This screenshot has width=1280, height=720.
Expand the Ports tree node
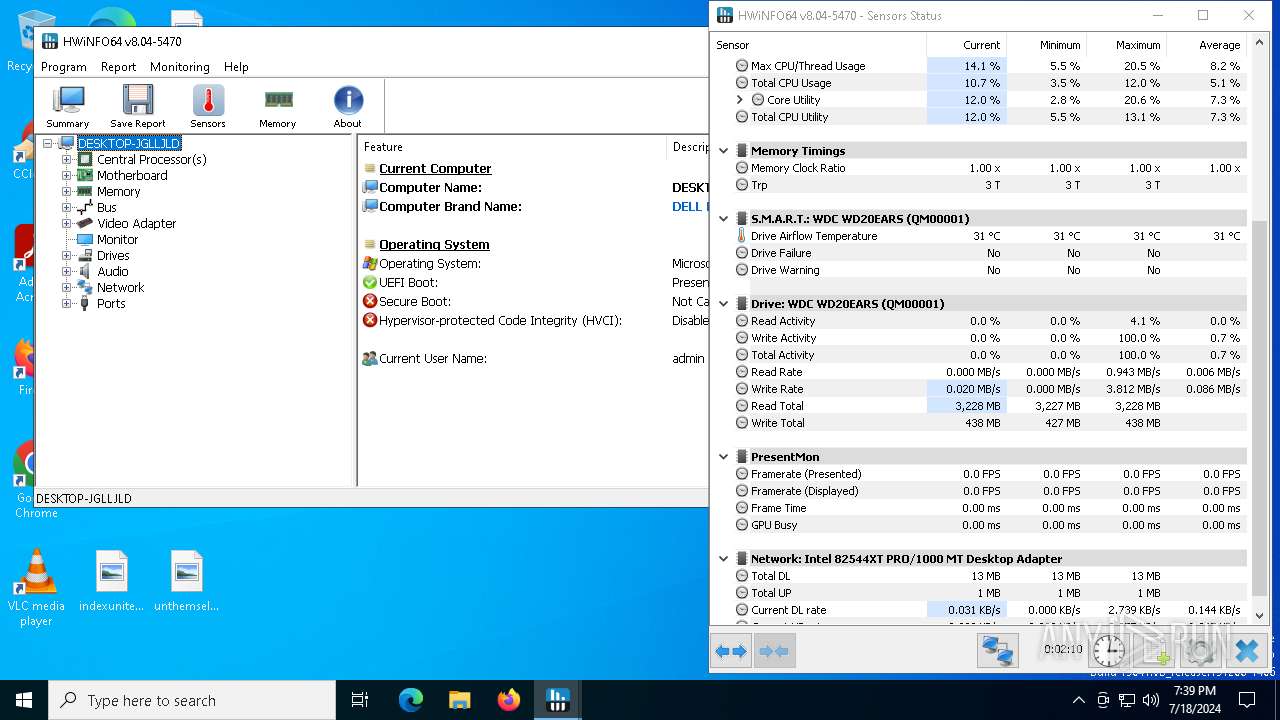pos(67,303)
